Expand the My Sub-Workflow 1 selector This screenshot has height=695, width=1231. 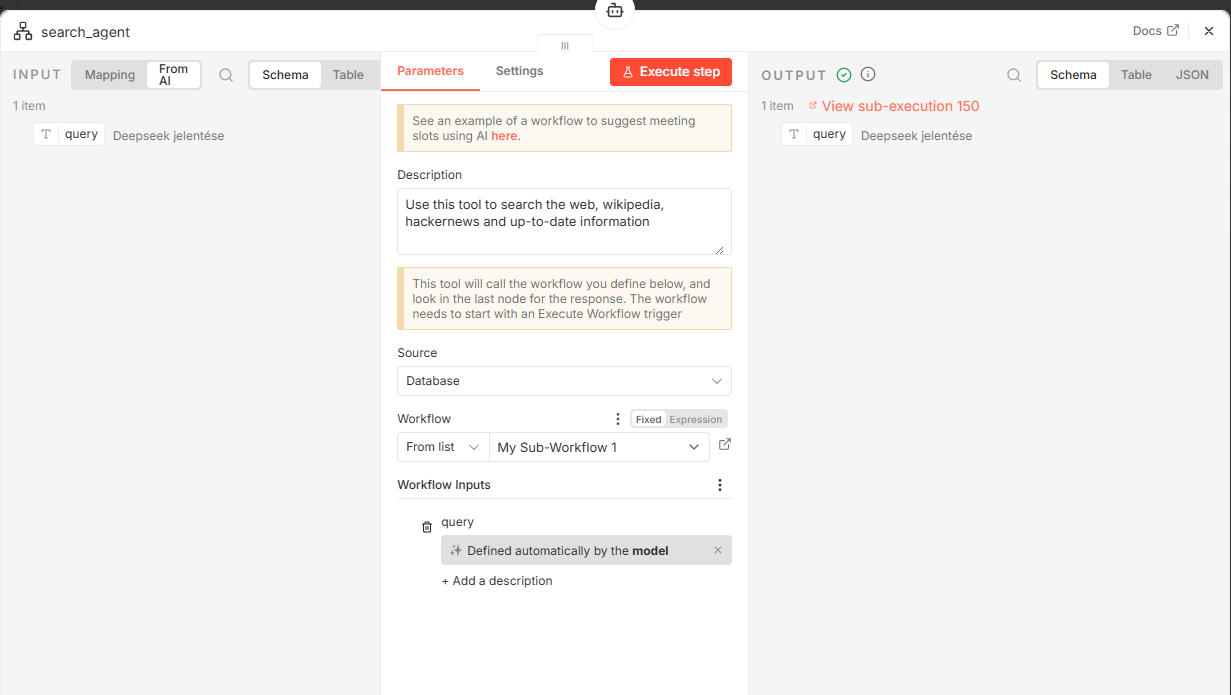[x=599, y=447]
